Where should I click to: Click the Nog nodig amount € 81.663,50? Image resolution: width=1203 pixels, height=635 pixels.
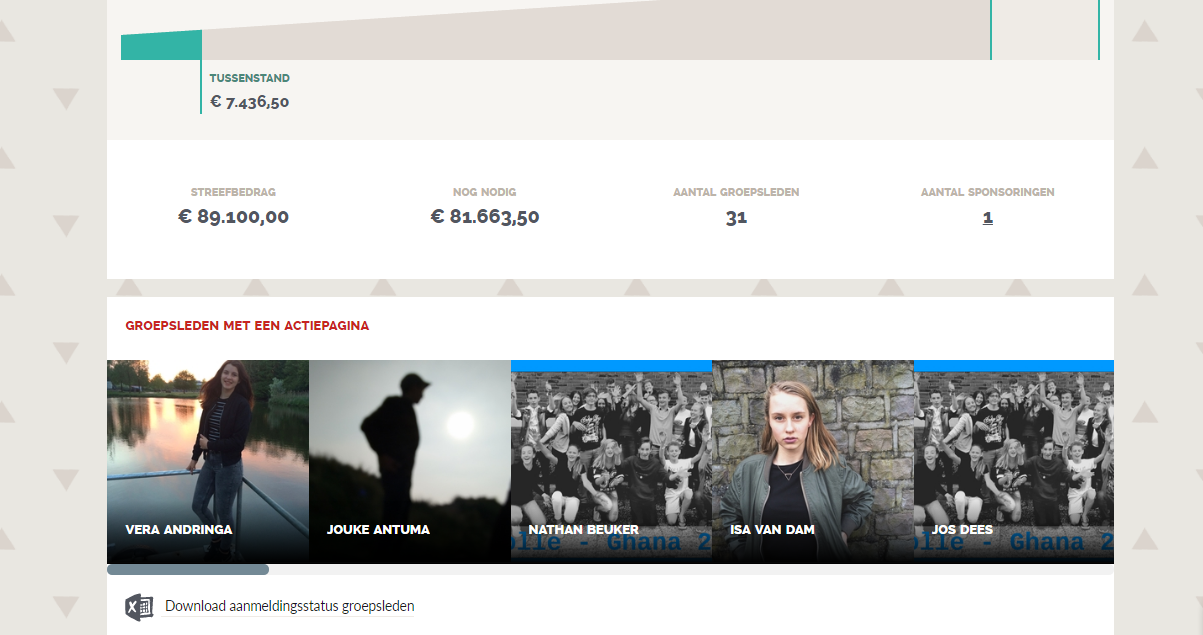[x=485, y=217]
